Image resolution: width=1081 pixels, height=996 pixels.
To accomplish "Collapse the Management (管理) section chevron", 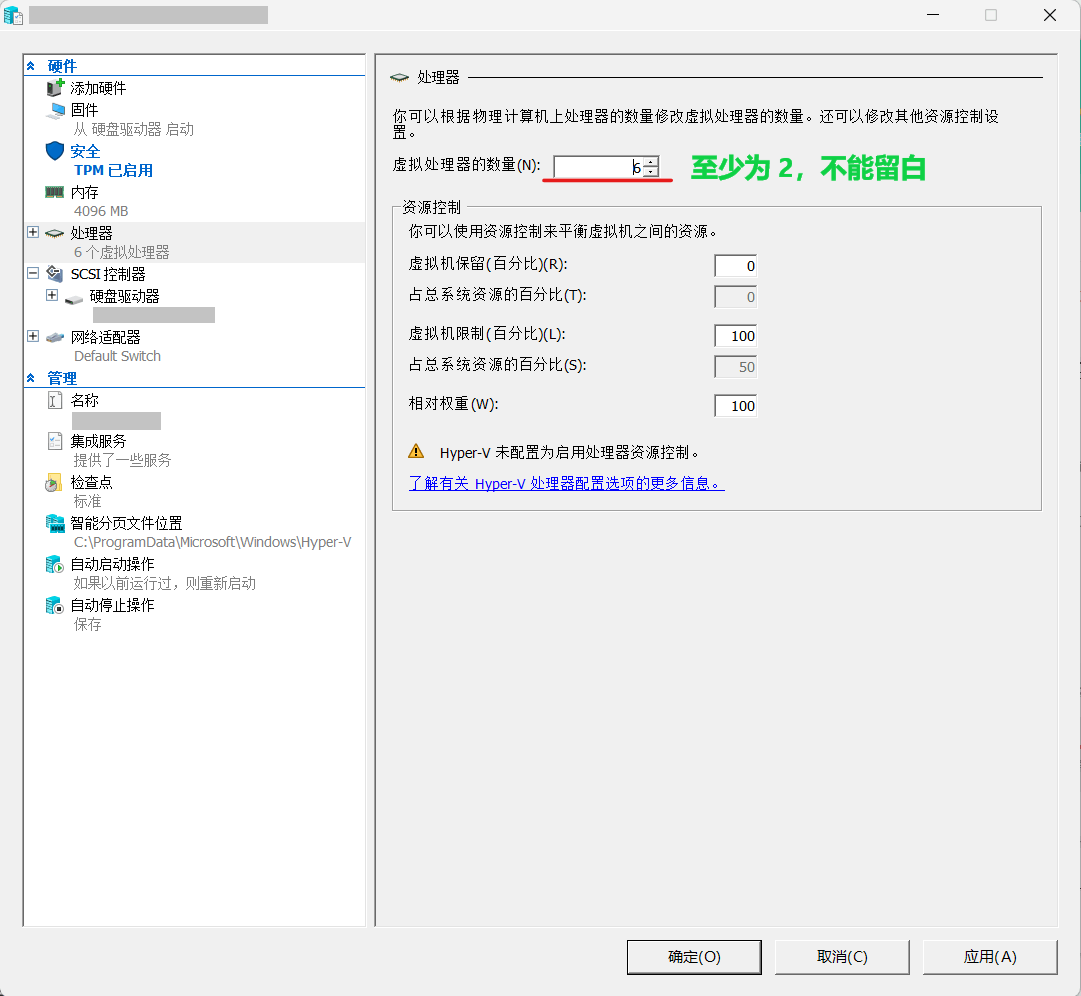I will [x=31, y=378].
